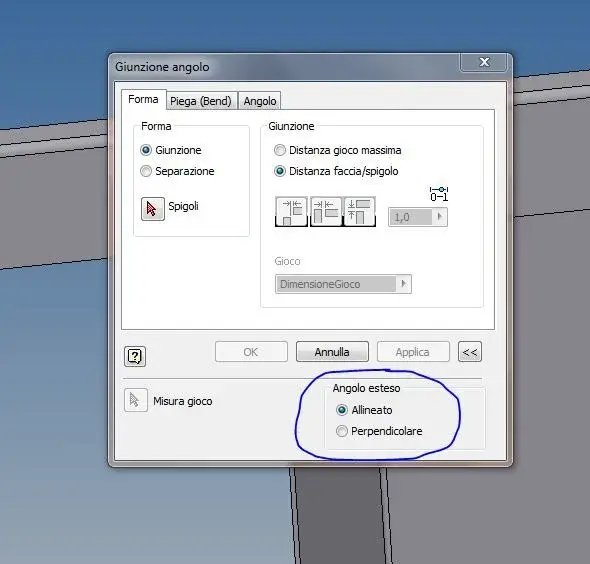The image size is (590, 564).
Task: Expand the 1,0 value field arrow
Action: coord(439,217)
